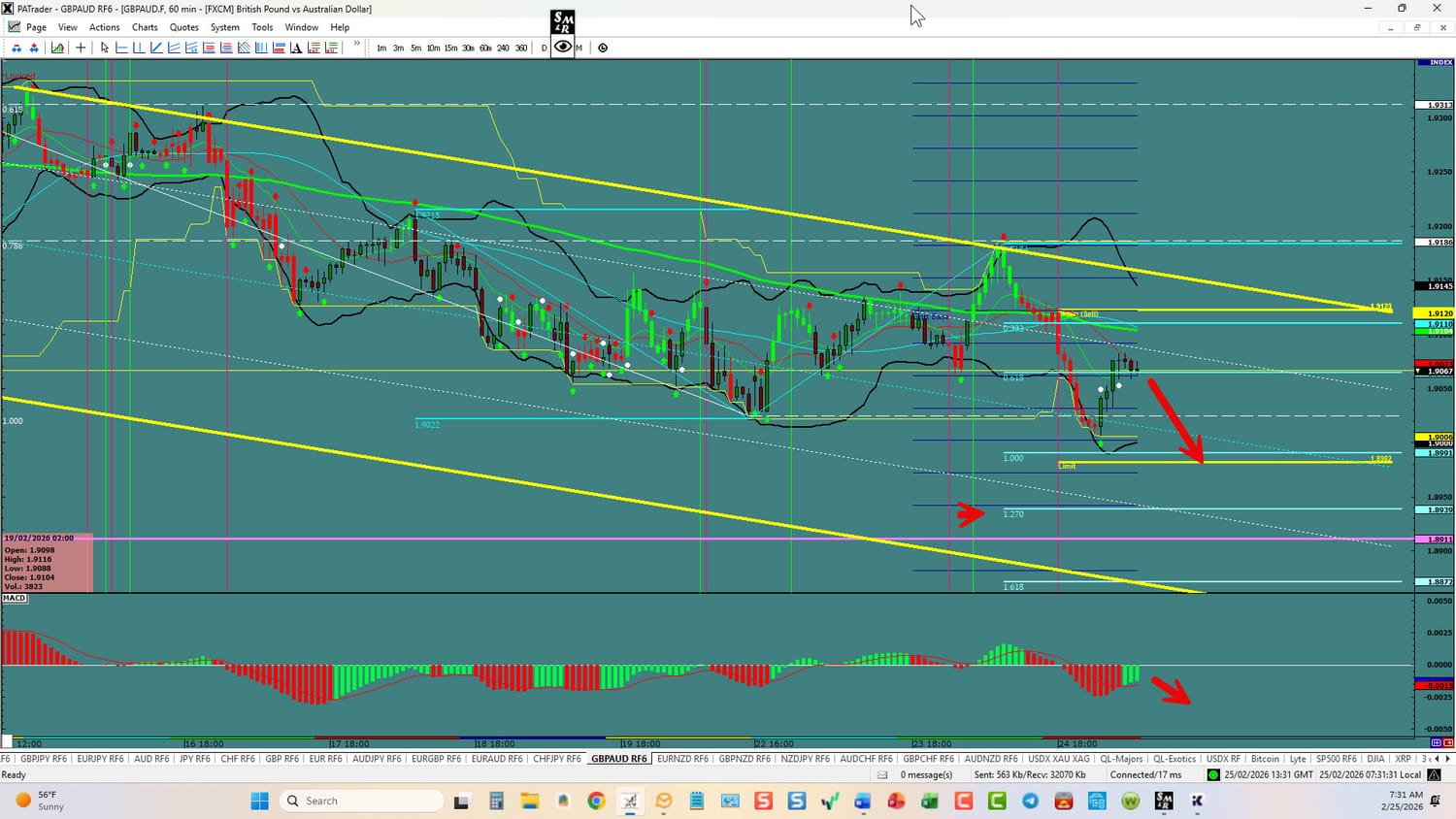Switch to the 60m timeframe

pos(485,48)
